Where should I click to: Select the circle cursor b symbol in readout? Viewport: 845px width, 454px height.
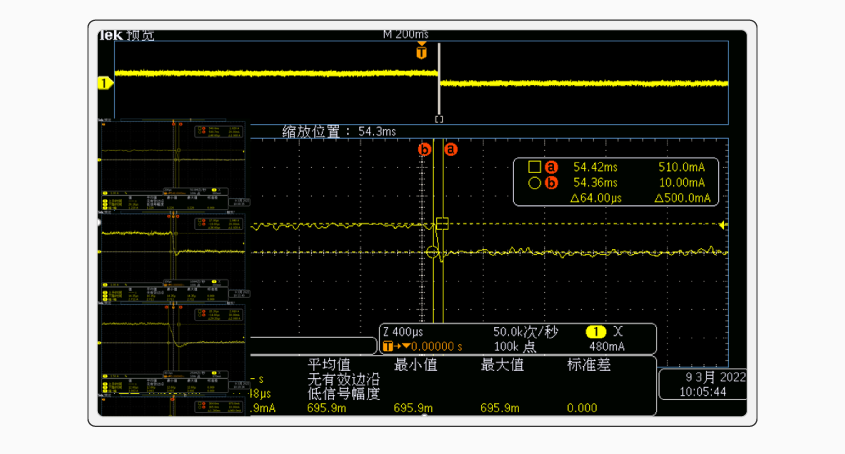(534, 183)
